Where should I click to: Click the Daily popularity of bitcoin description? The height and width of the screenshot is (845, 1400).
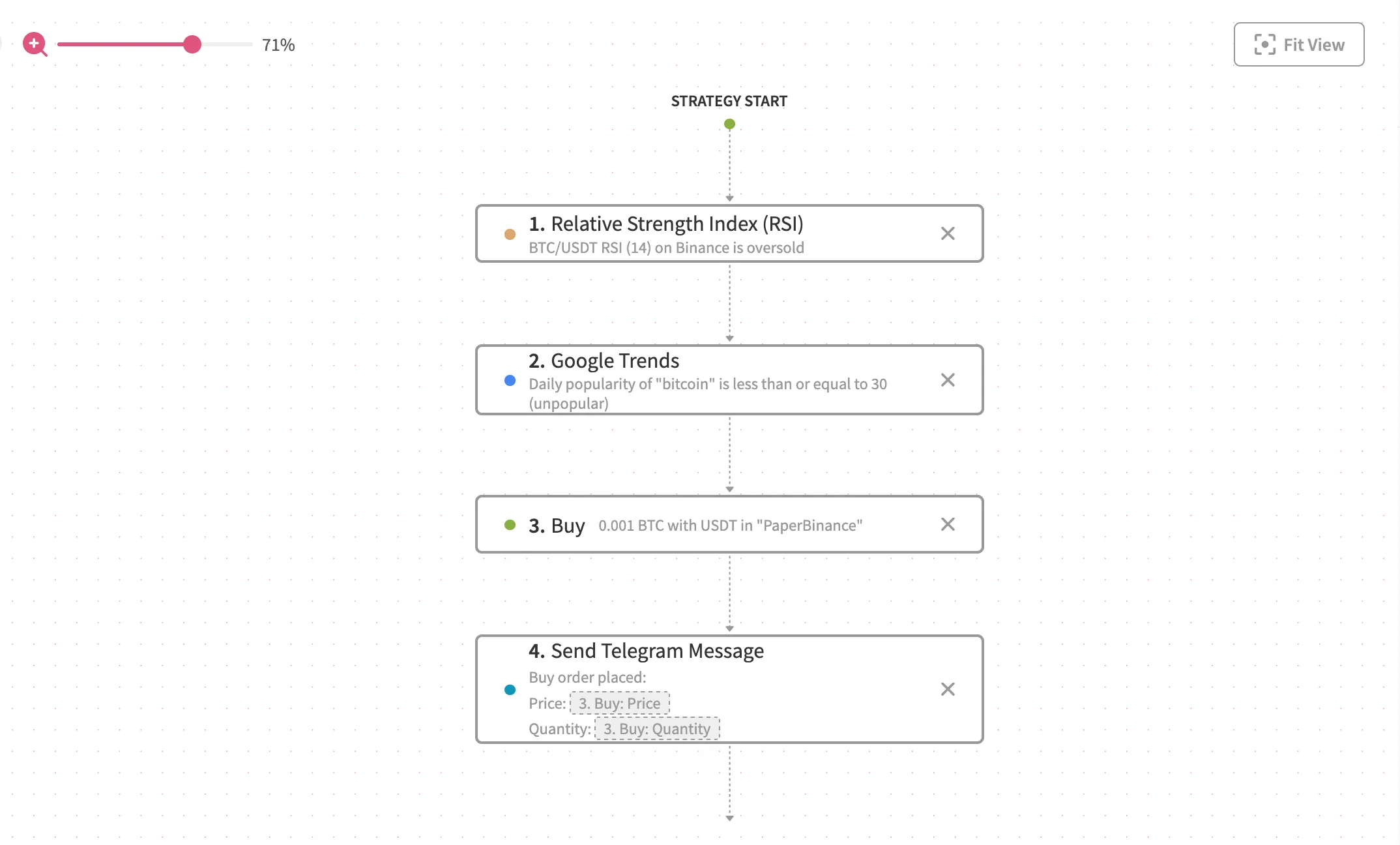(707, 394)
